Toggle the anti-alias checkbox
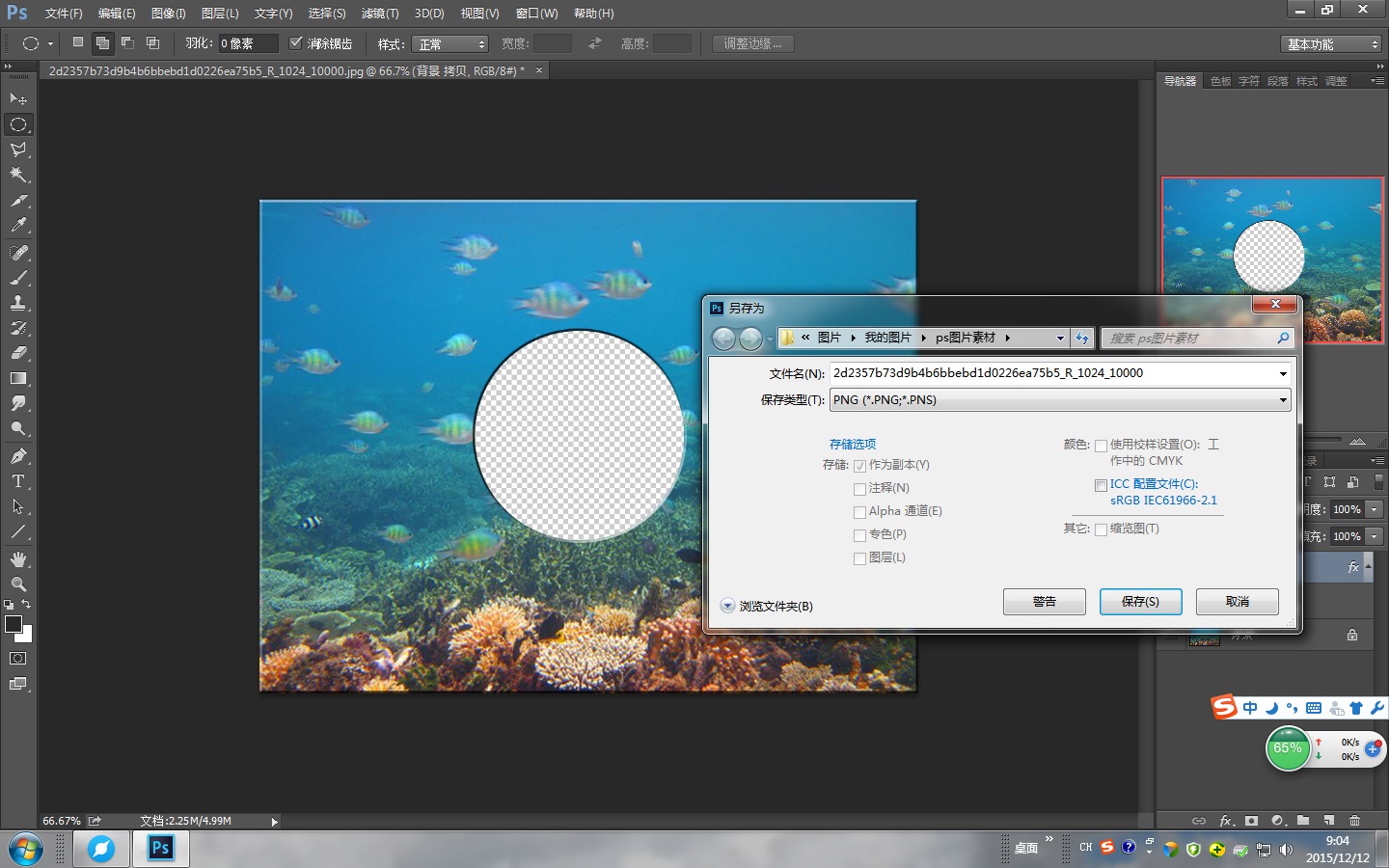 tap(296, 43)
